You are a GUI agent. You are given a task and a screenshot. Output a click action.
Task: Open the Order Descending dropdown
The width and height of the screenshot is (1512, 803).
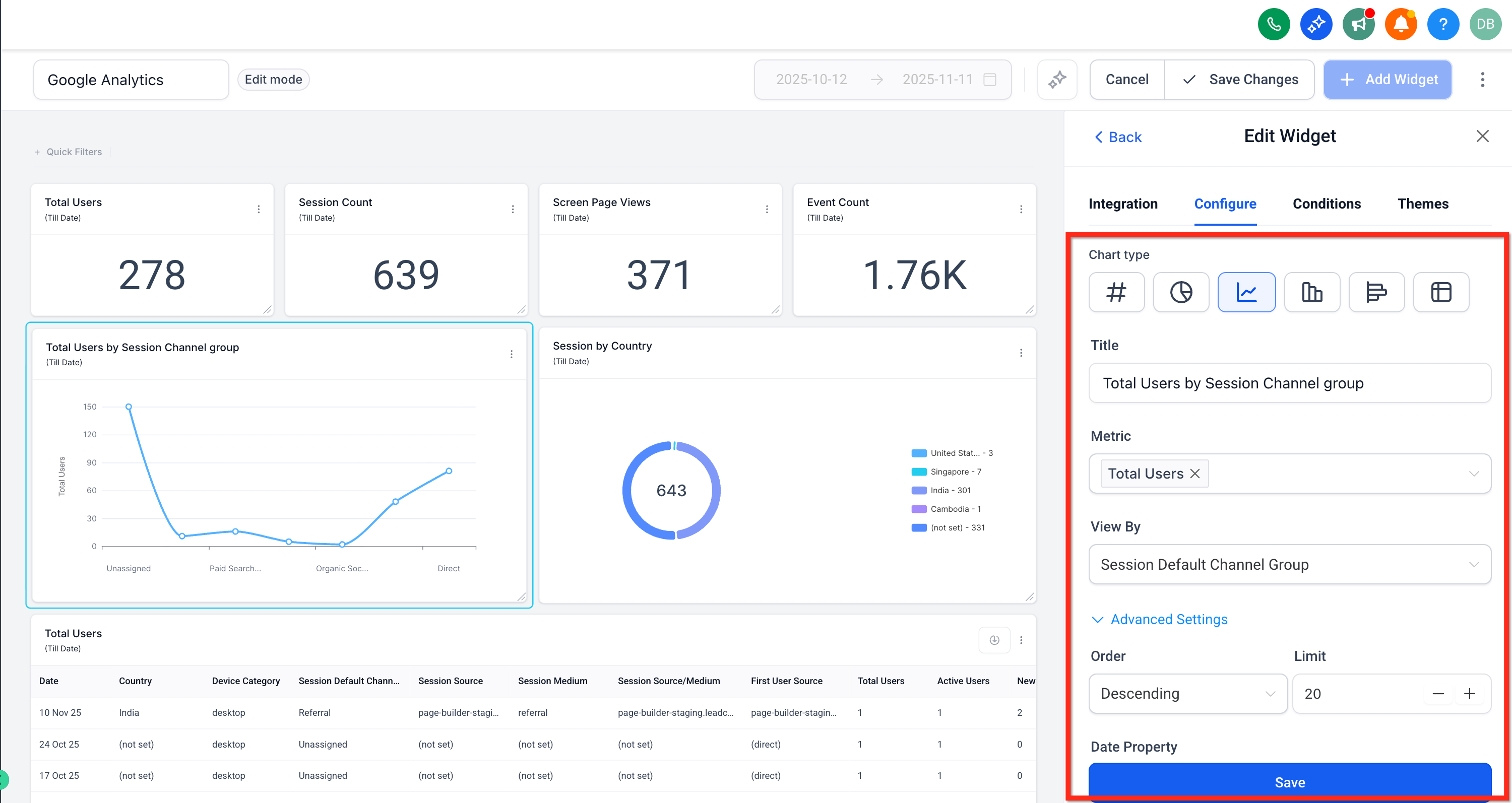coord(1187,693)
